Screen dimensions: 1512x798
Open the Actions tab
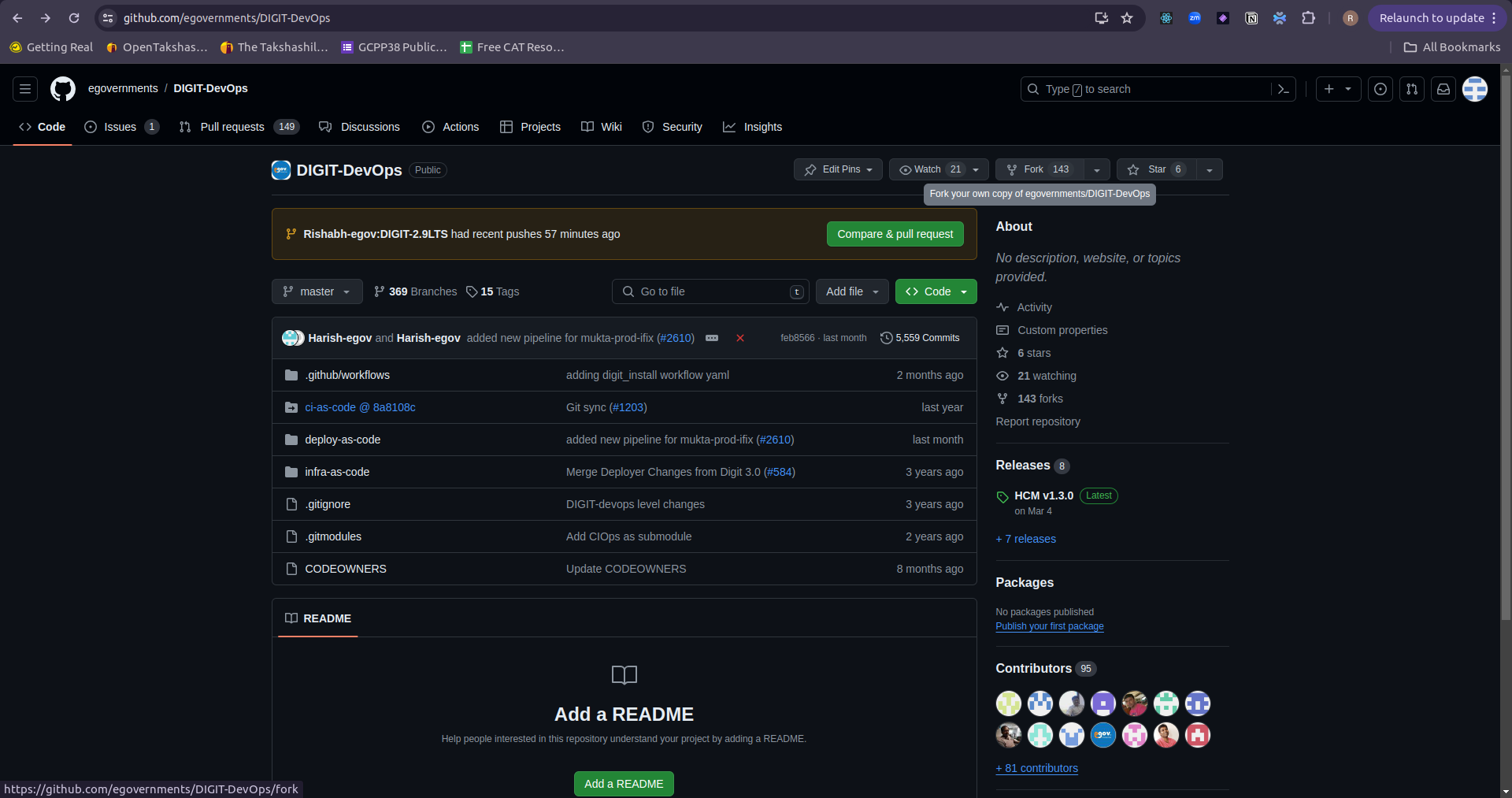click(x=450, y=127)
